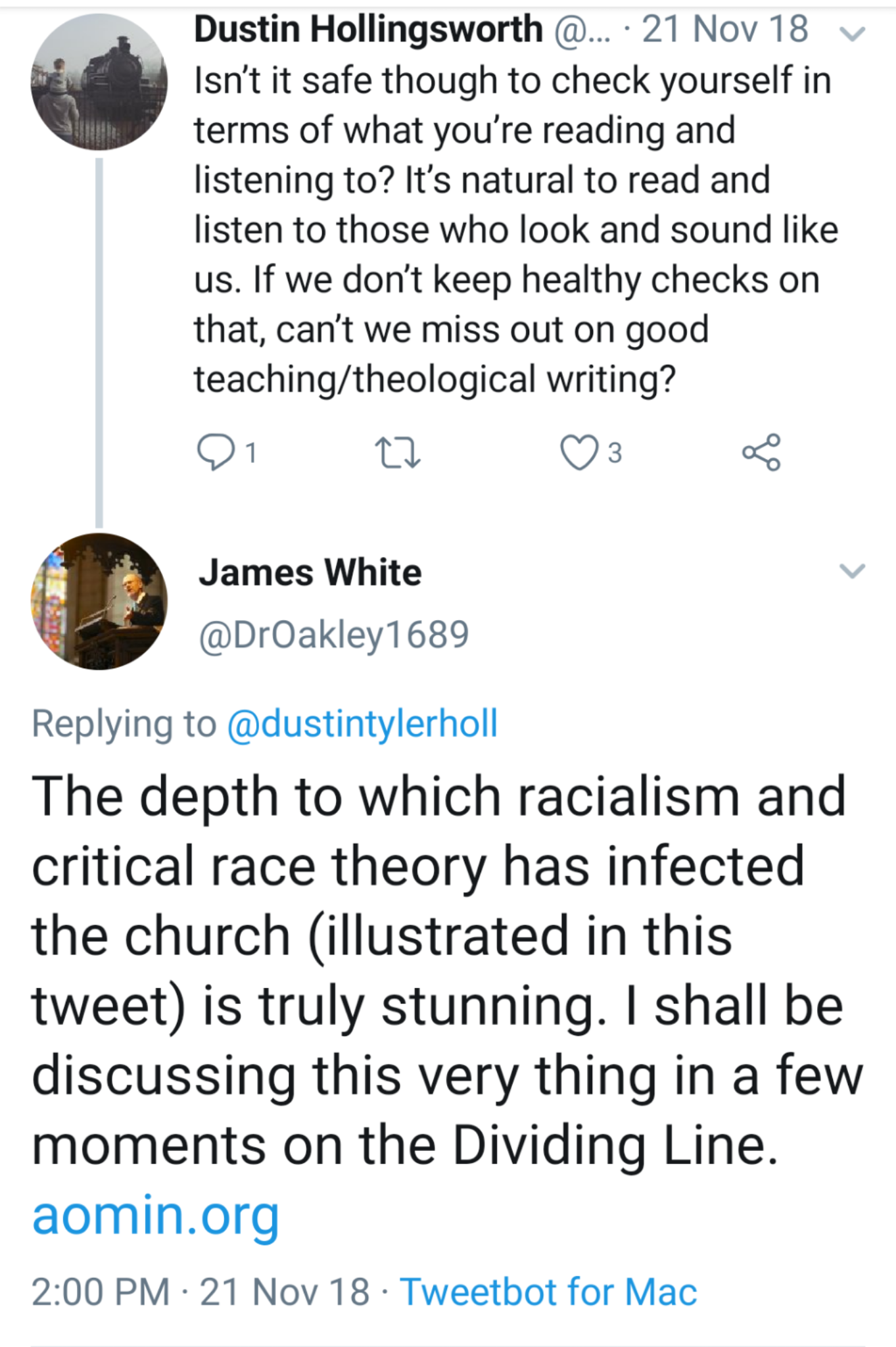Image resolution: width=896 pixels, height=1347 pixels.
Task: Open the @DrOakley1689 handle
Action: coord(334,635)
